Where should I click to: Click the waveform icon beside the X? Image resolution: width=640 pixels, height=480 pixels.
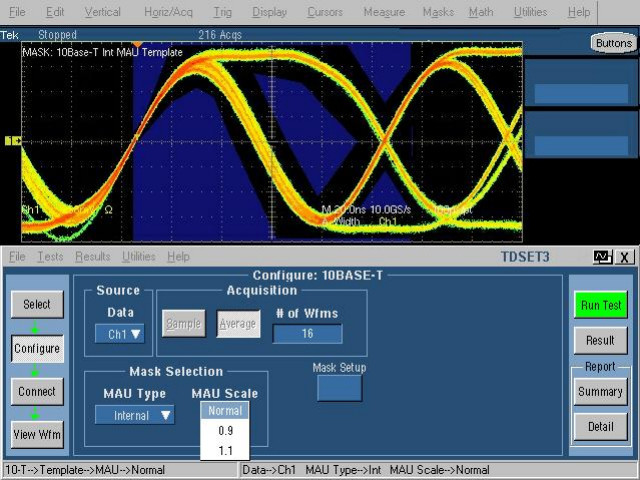pos(602,257)
